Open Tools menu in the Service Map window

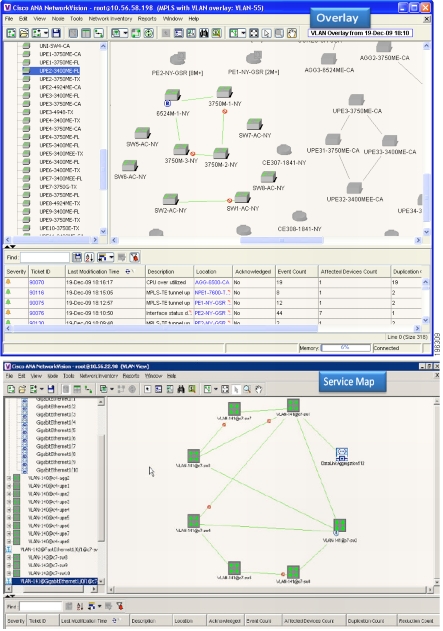[x=68, y=376]
